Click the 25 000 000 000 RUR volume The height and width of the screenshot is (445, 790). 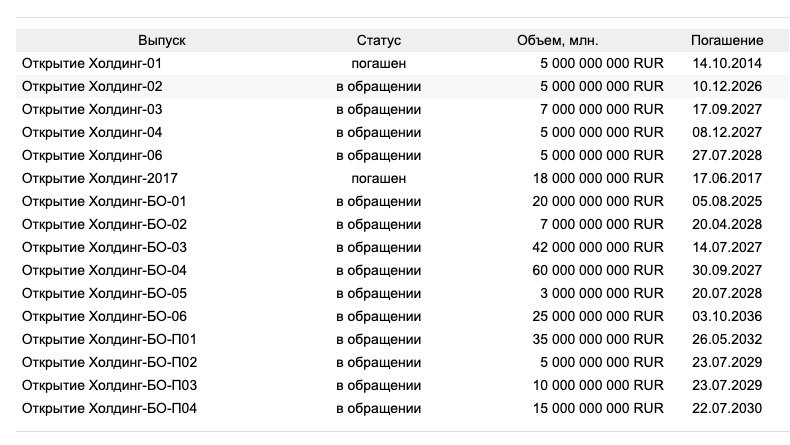click(x=598, y=316)
